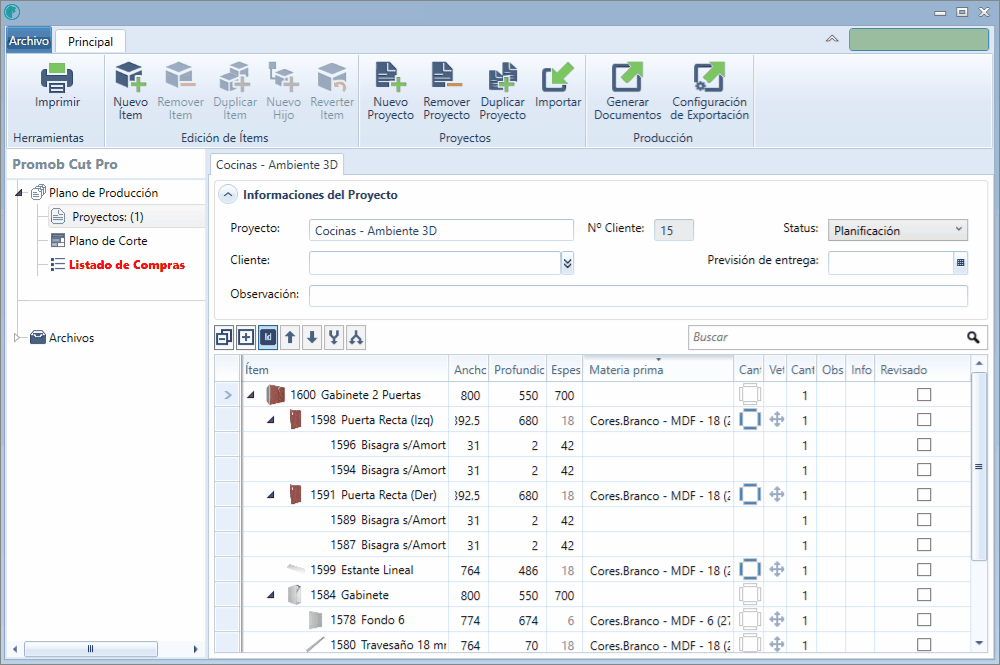The image size is (1000, 665).
Task: Click the Observación text field
Action: [x=638, y=296]
